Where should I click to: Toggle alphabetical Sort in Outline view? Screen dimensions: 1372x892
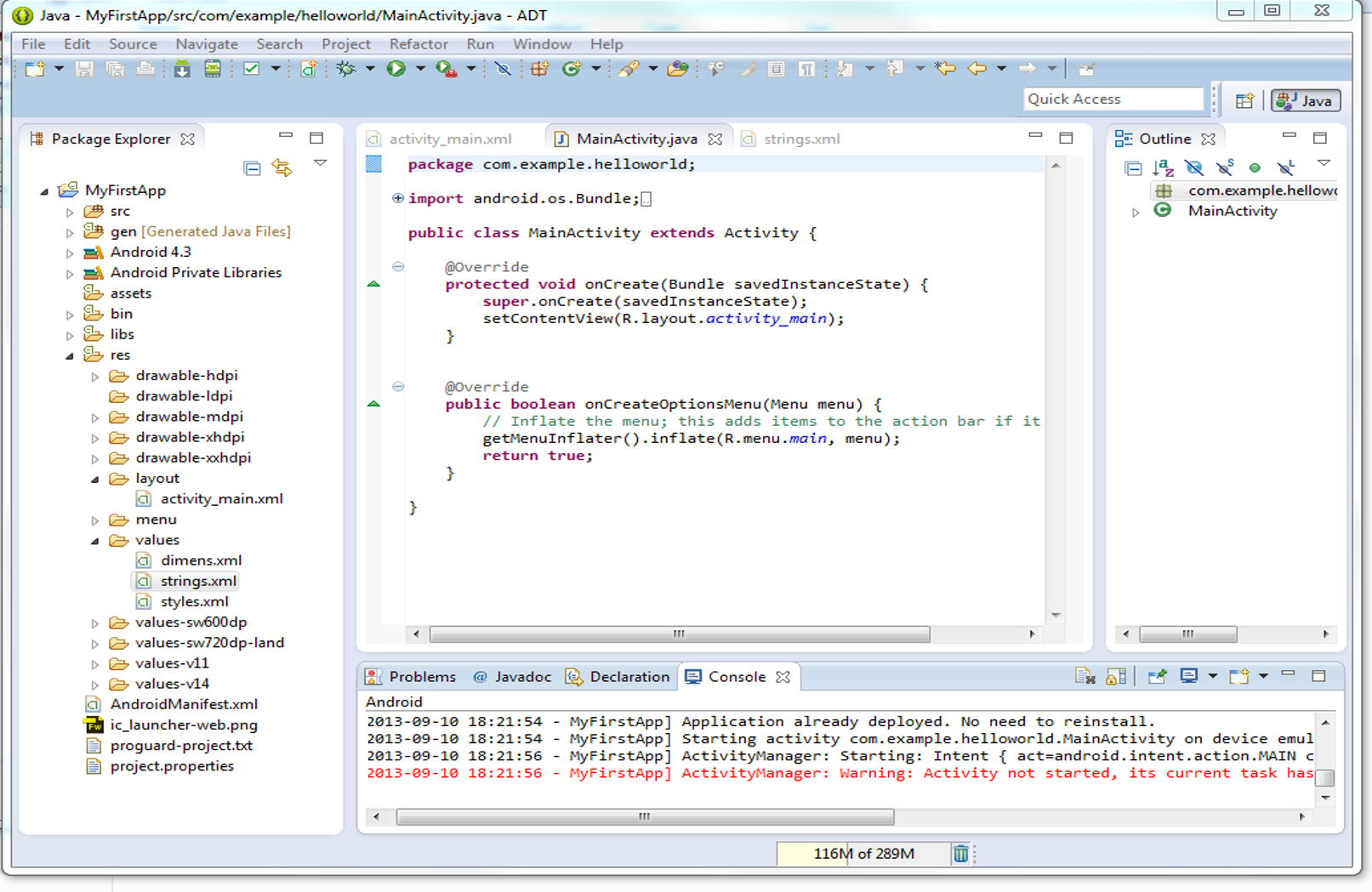[1163, 168]
